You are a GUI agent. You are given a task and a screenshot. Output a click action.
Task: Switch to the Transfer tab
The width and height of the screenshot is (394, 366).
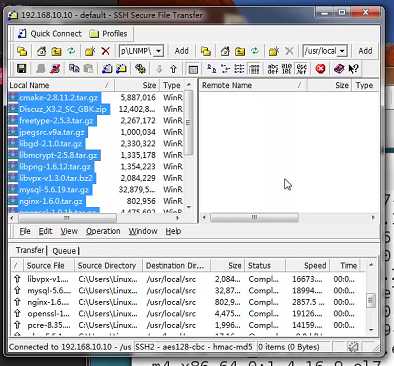[30, 250]
